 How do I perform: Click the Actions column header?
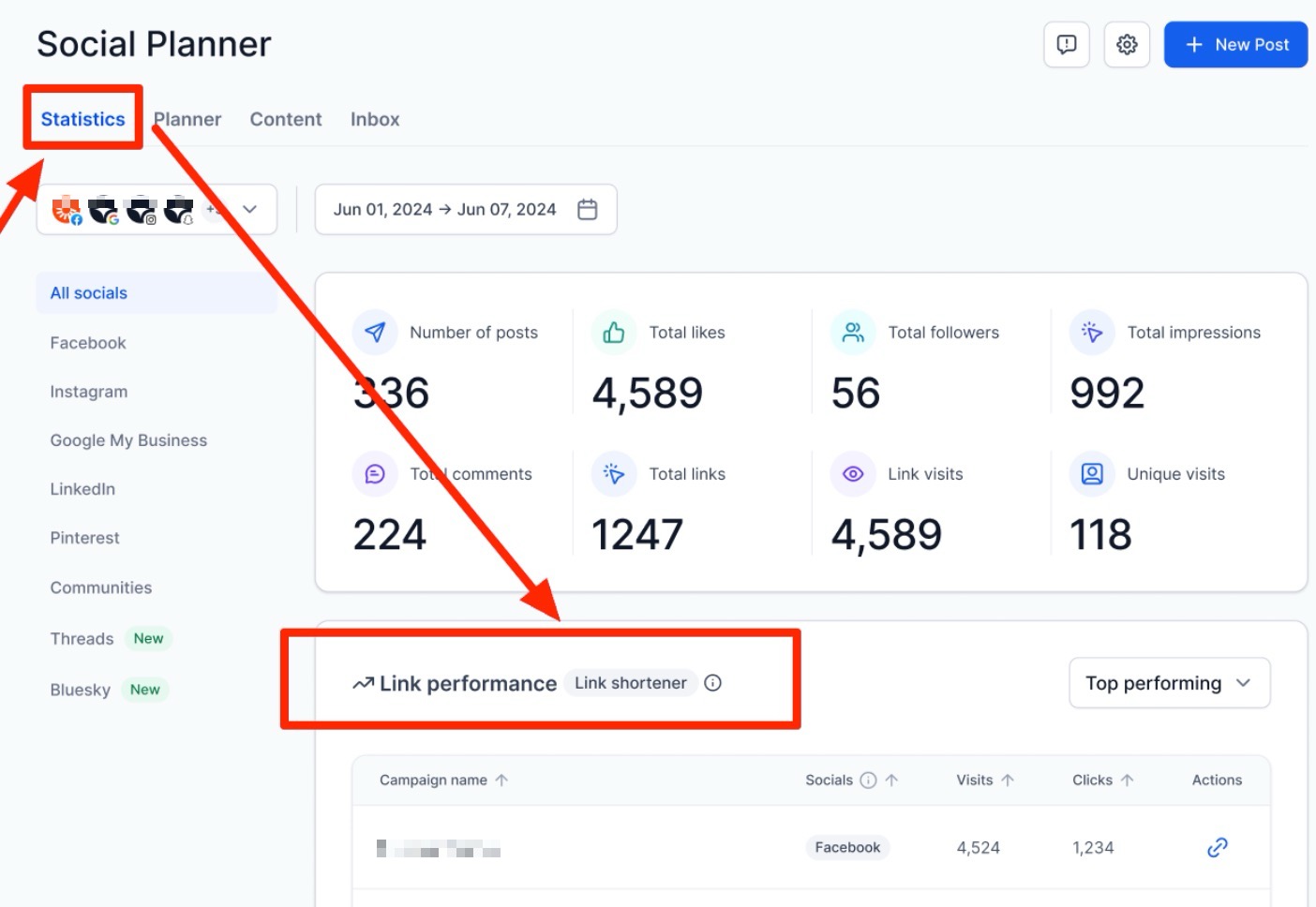(x=1217, y=780)
